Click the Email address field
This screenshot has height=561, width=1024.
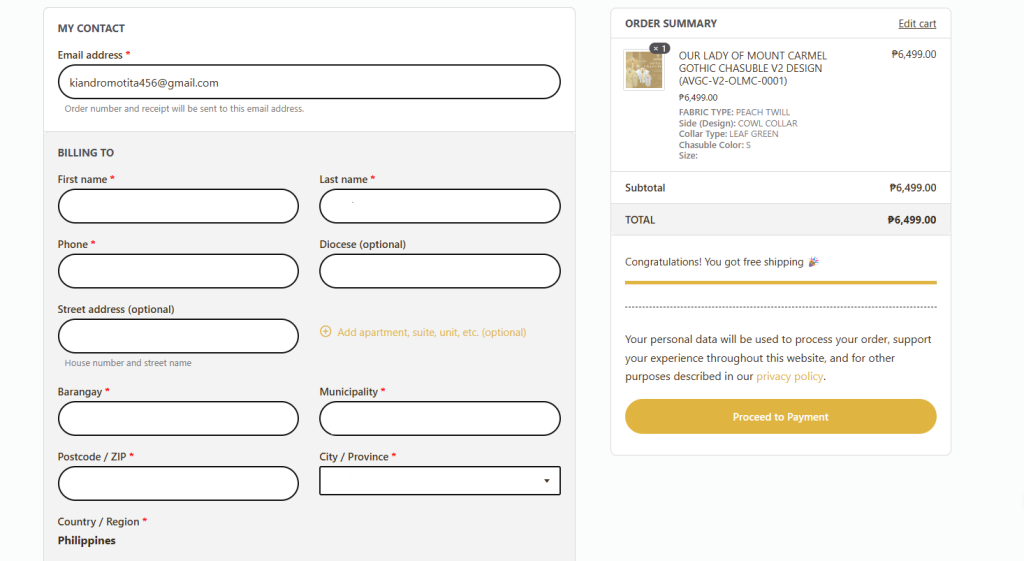(309, 82)
